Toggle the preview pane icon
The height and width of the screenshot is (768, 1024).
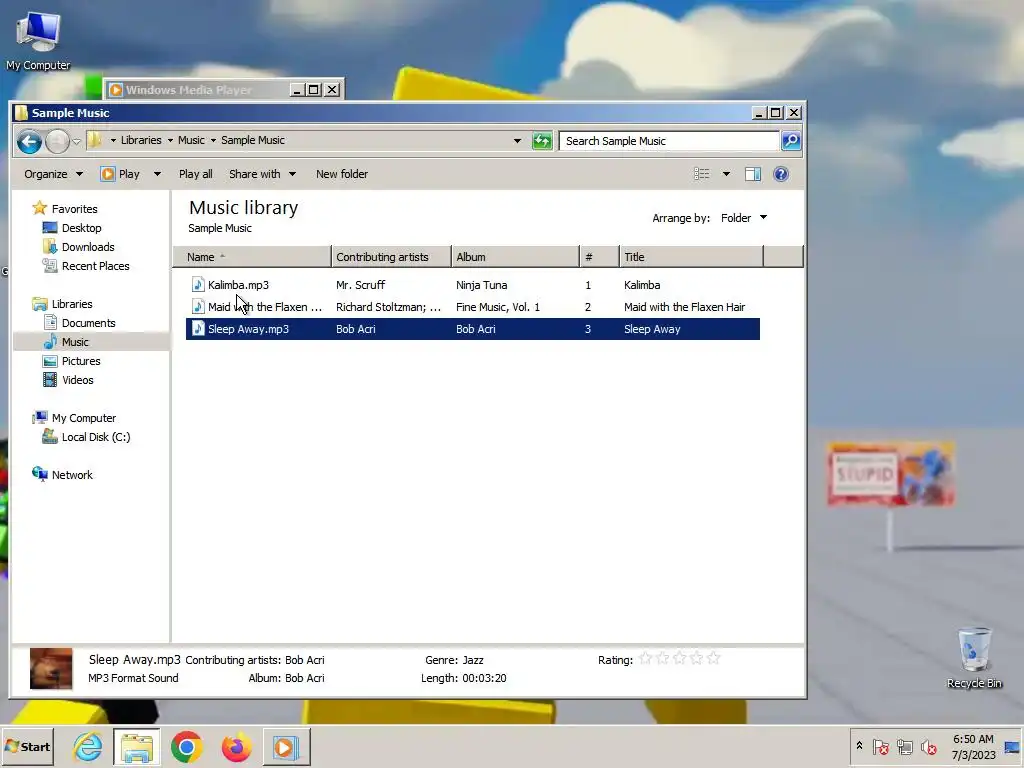753,174
